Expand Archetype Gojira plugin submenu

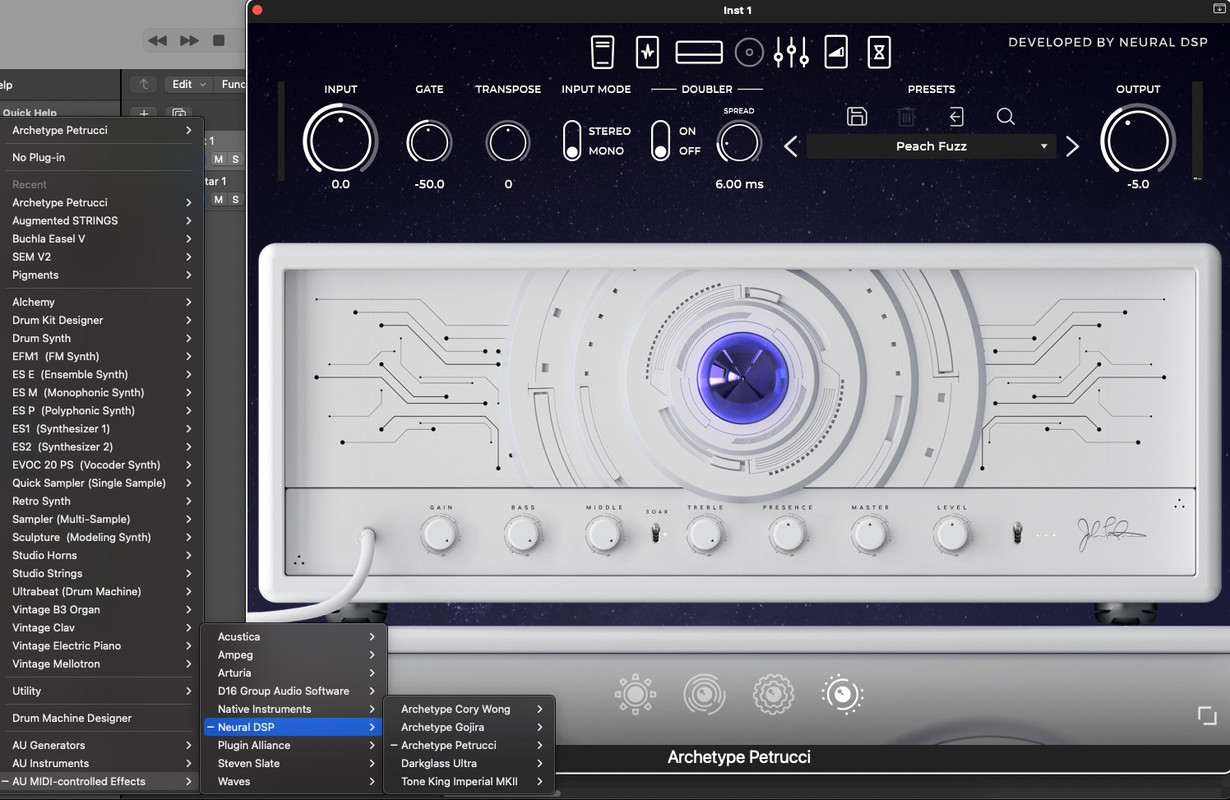click(x=469, y=727)
